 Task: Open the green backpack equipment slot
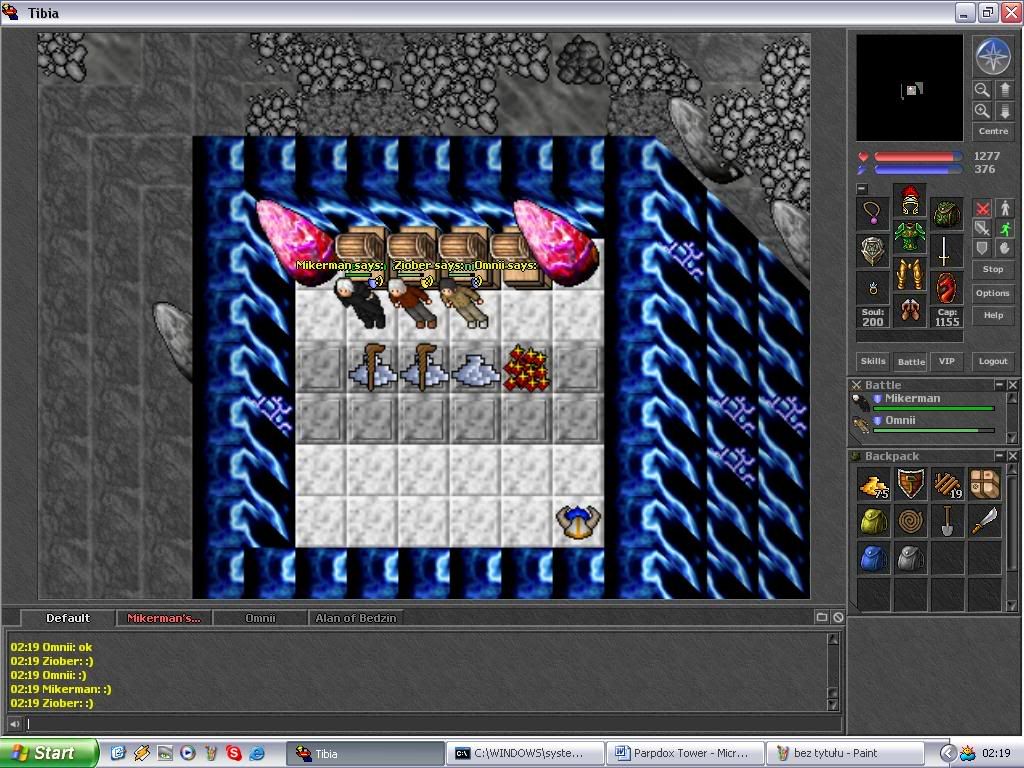(946, 213)
